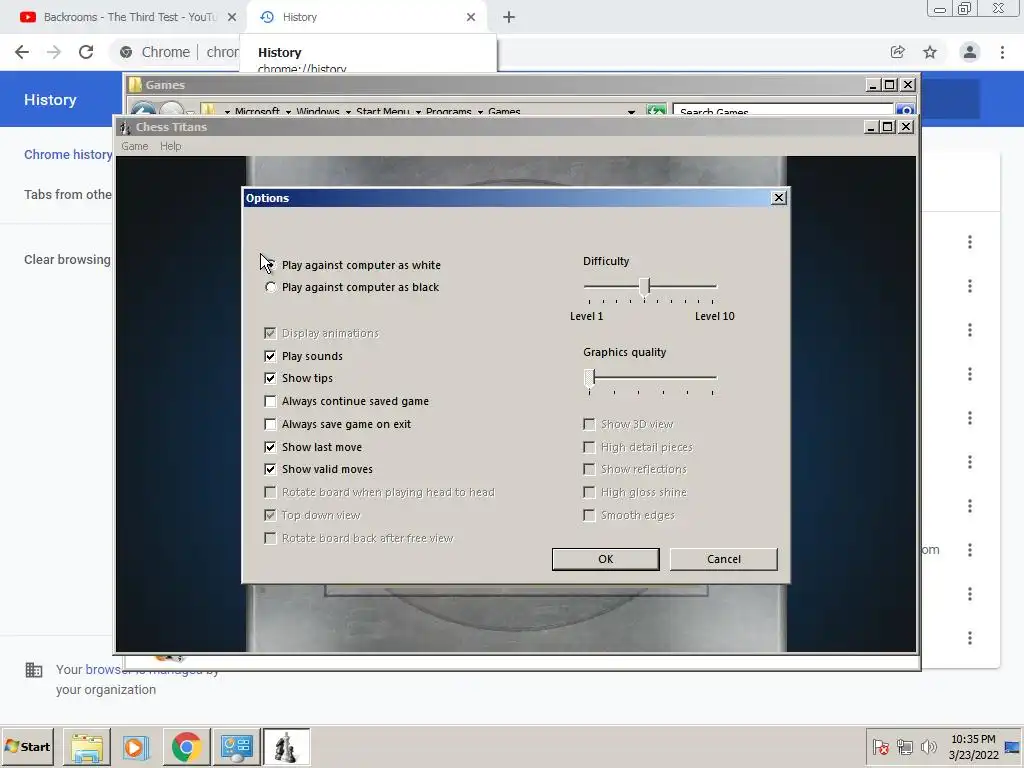Click the Show desktop tray icon
This screenshot has width=1024, height=768.
point(1012,747)
